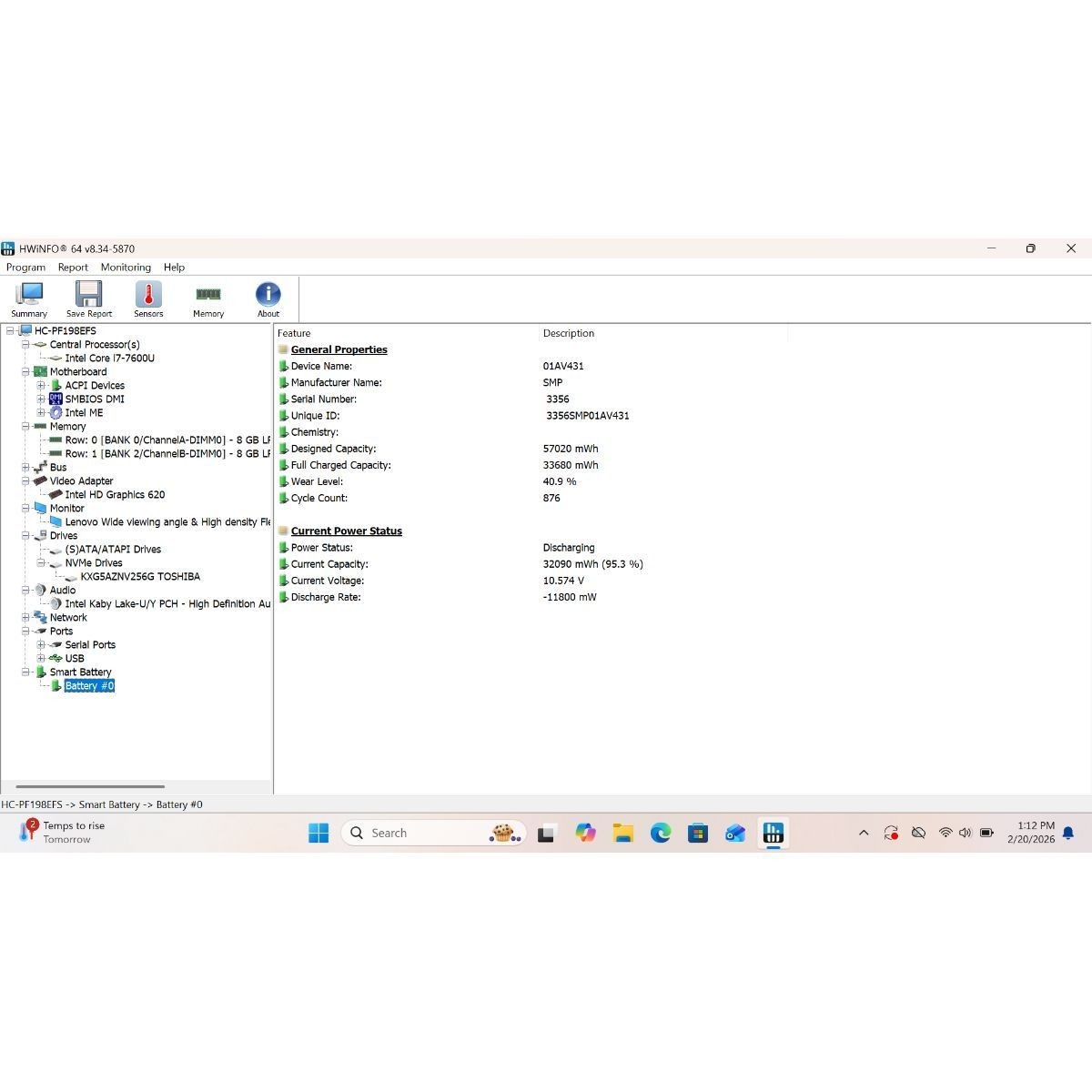Open Microsoft Edge from the taskbar
Image resolution: width=1092 pixels, height=1092 pixels.
661,833
